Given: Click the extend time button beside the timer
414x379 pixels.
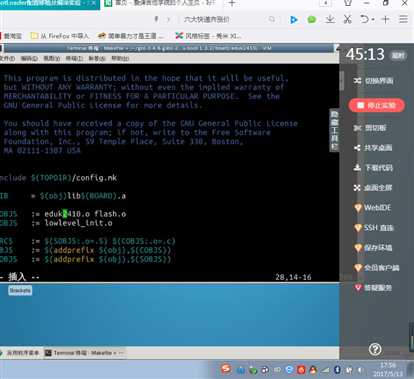Looking at the screenshot, I should (x=398, y=55).
